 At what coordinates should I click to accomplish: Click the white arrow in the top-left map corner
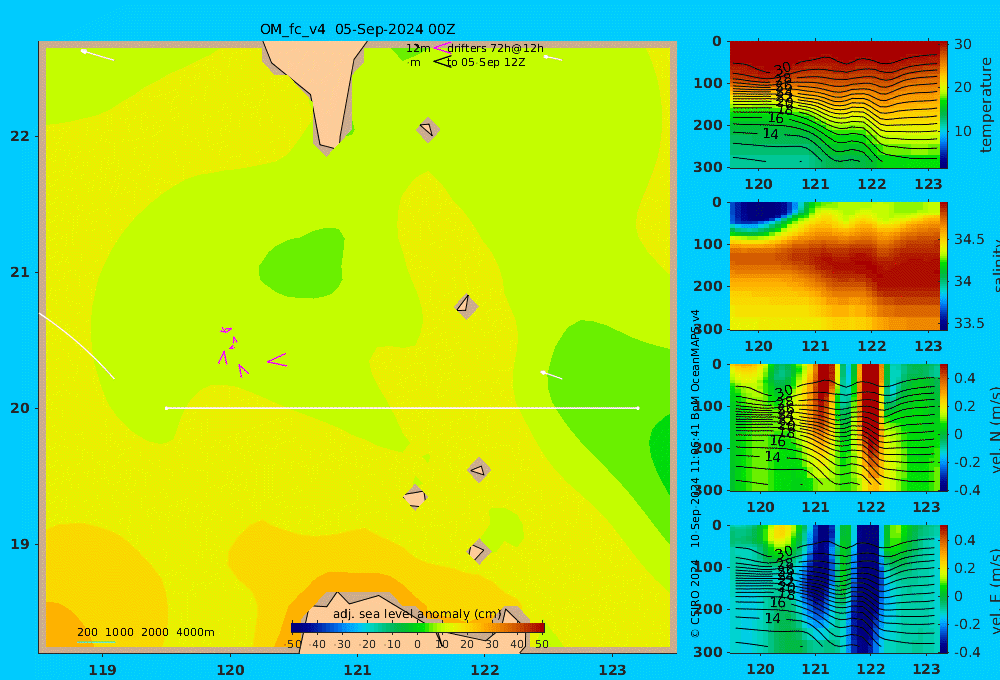coord(97,55)
